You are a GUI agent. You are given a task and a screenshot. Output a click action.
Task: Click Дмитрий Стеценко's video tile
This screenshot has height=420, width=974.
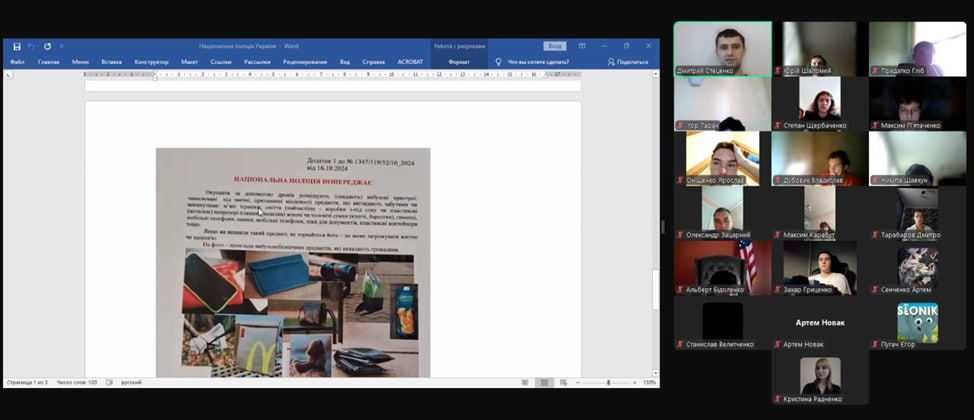click(x=723, y=49)
